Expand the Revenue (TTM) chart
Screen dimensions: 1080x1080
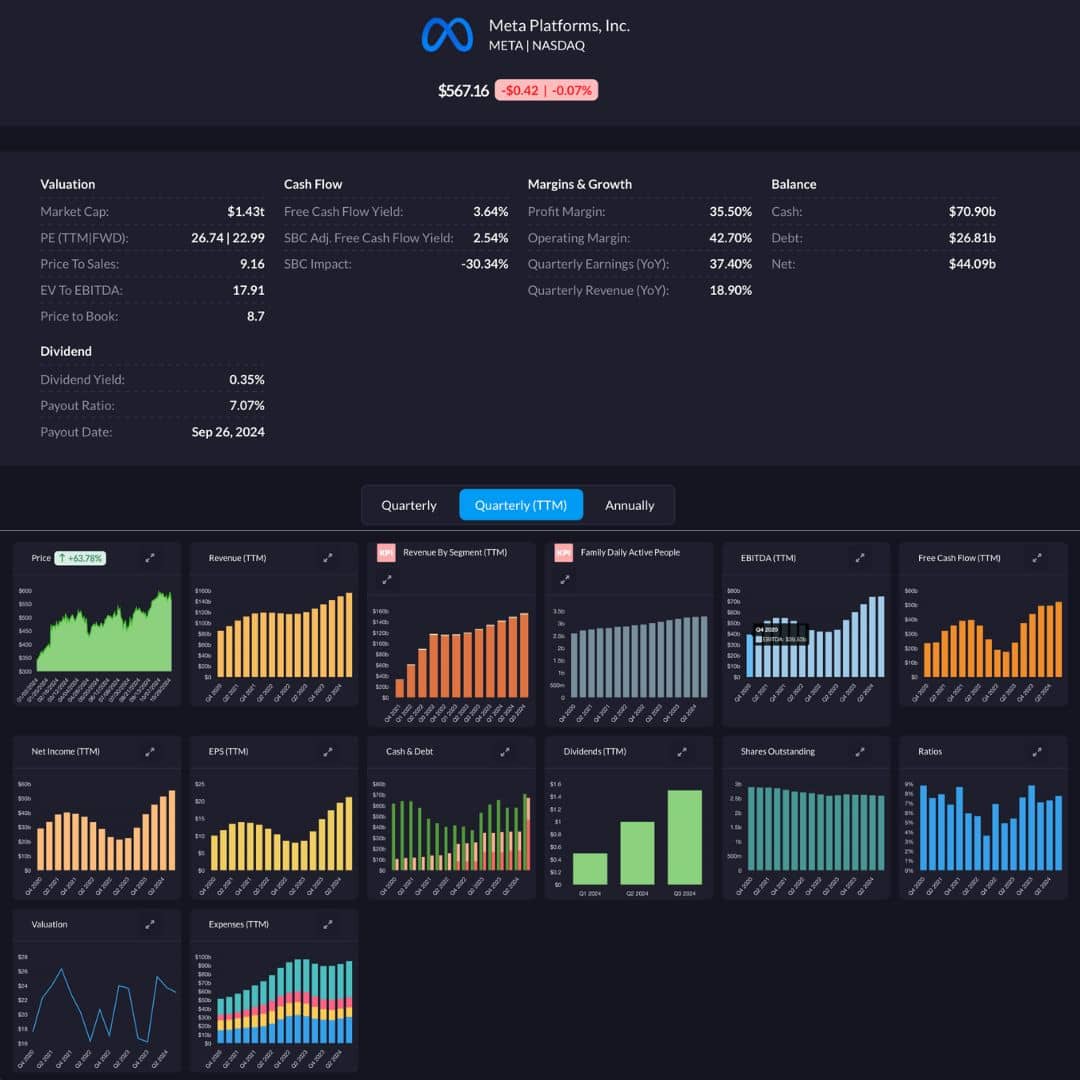click(x=328, y=558)
